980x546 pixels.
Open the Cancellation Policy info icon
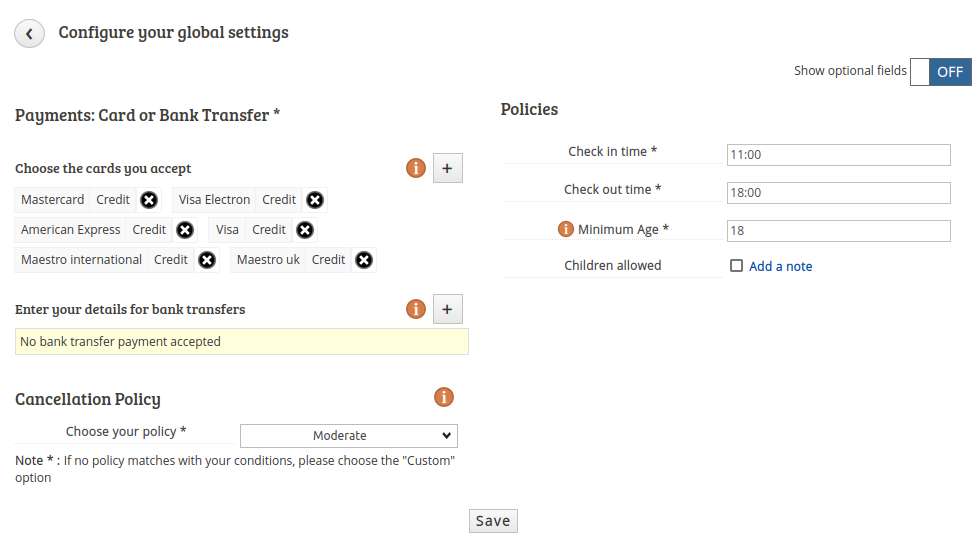444,397
